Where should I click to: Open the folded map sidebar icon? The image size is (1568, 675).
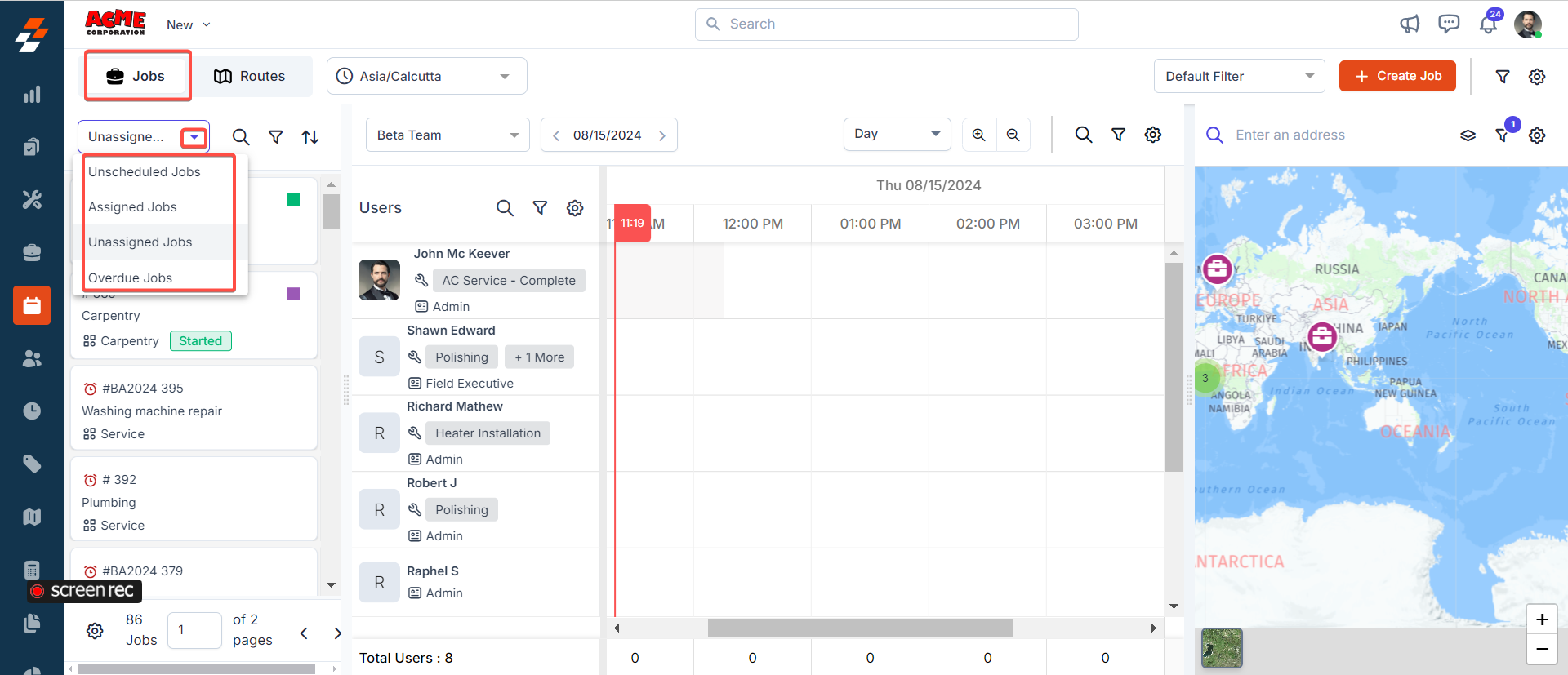[x=32, y=517]
